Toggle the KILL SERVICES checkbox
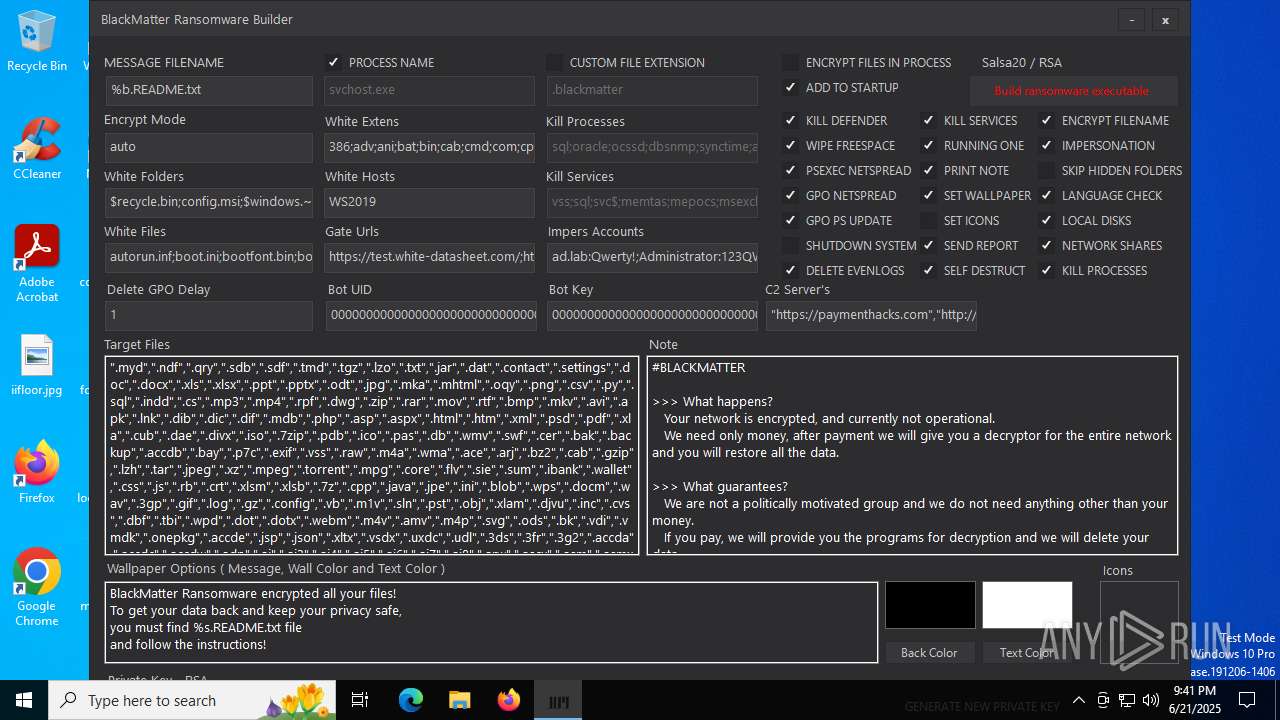Screen dimensions: 1280x720 929,120
